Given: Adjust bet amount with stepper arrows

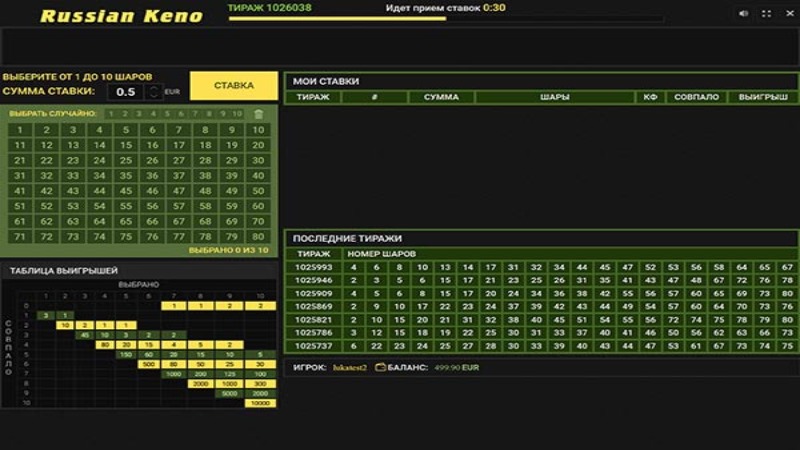Looking at the screenshot, I should (154, 92).
